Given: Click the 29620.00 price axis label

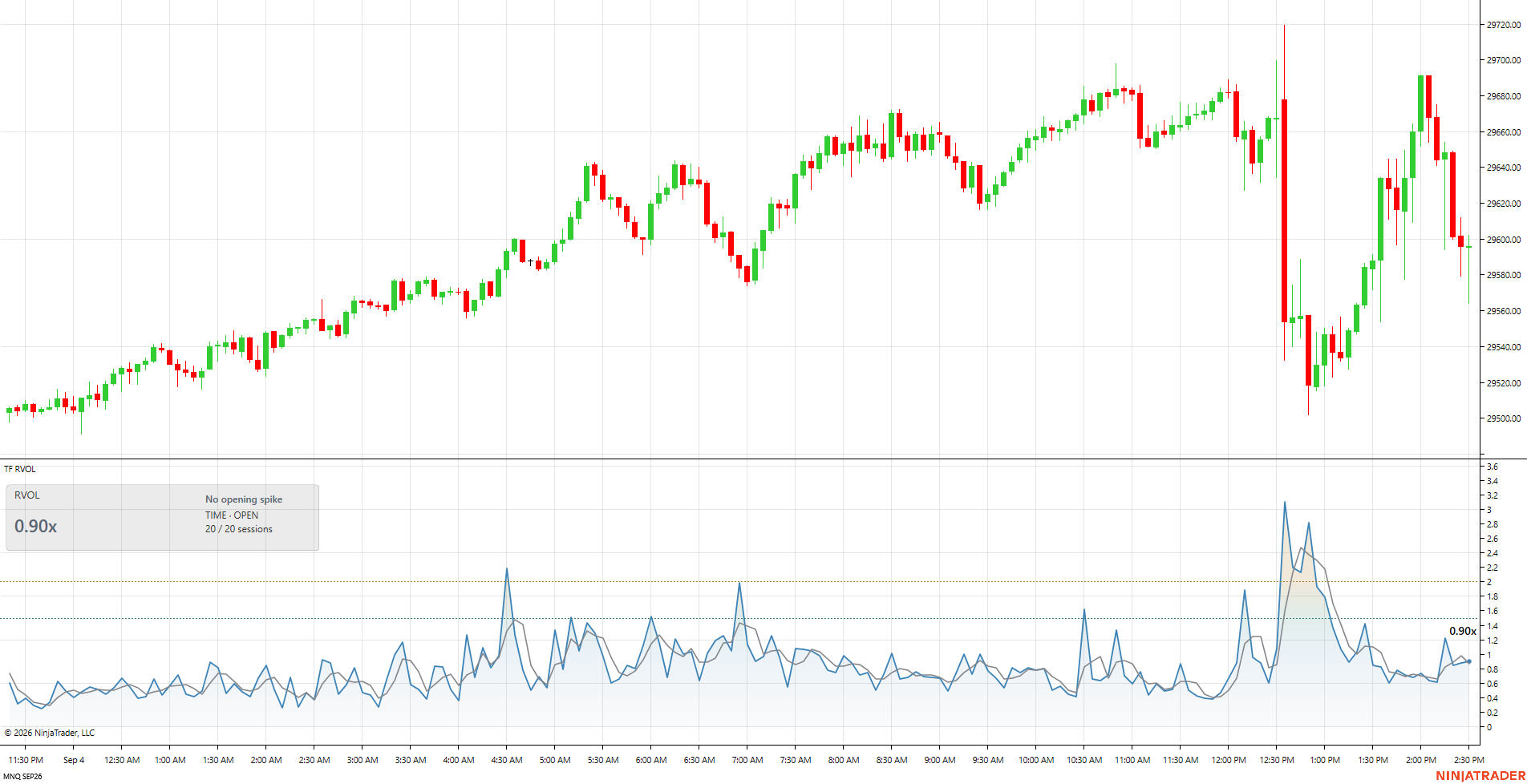Looking at the screenshot, I should (x=1504, y=204).
